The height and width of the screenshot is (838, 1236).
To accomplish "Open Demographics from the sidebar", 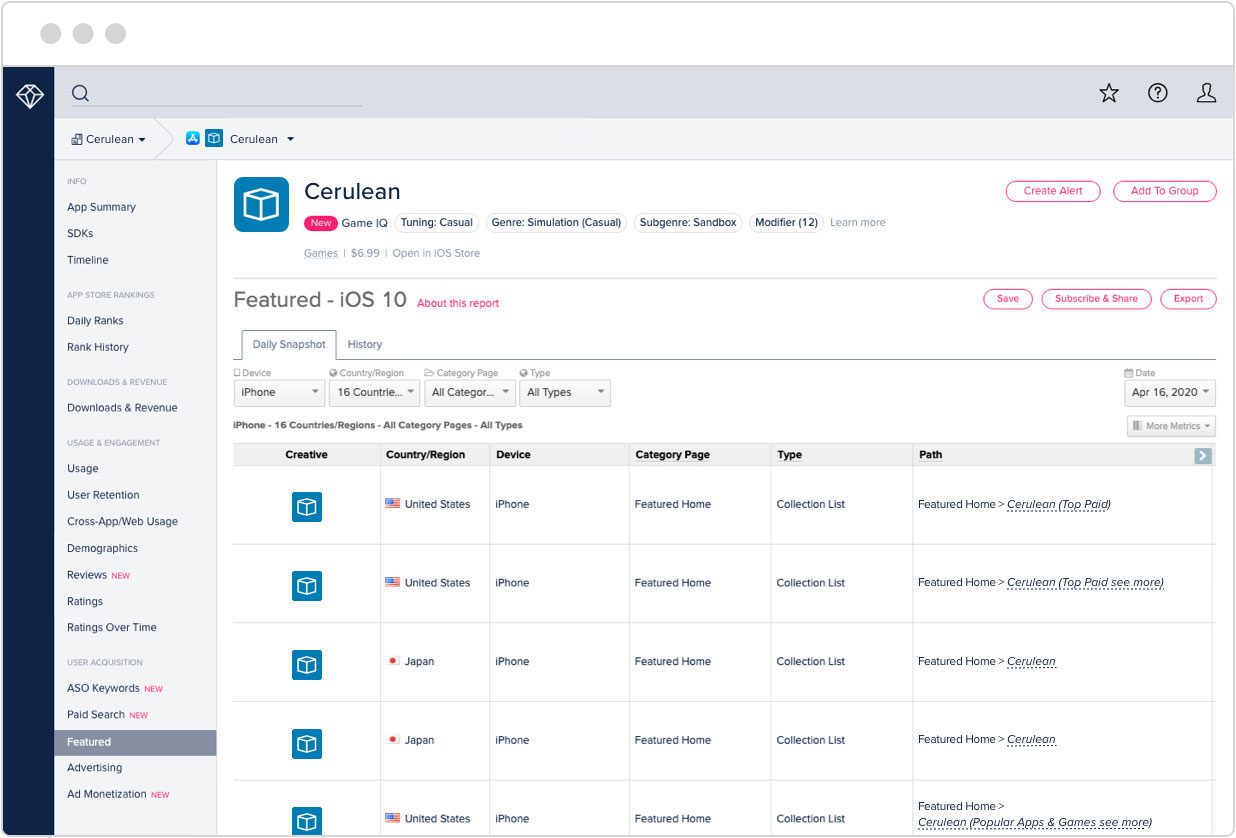I will 104,548.
